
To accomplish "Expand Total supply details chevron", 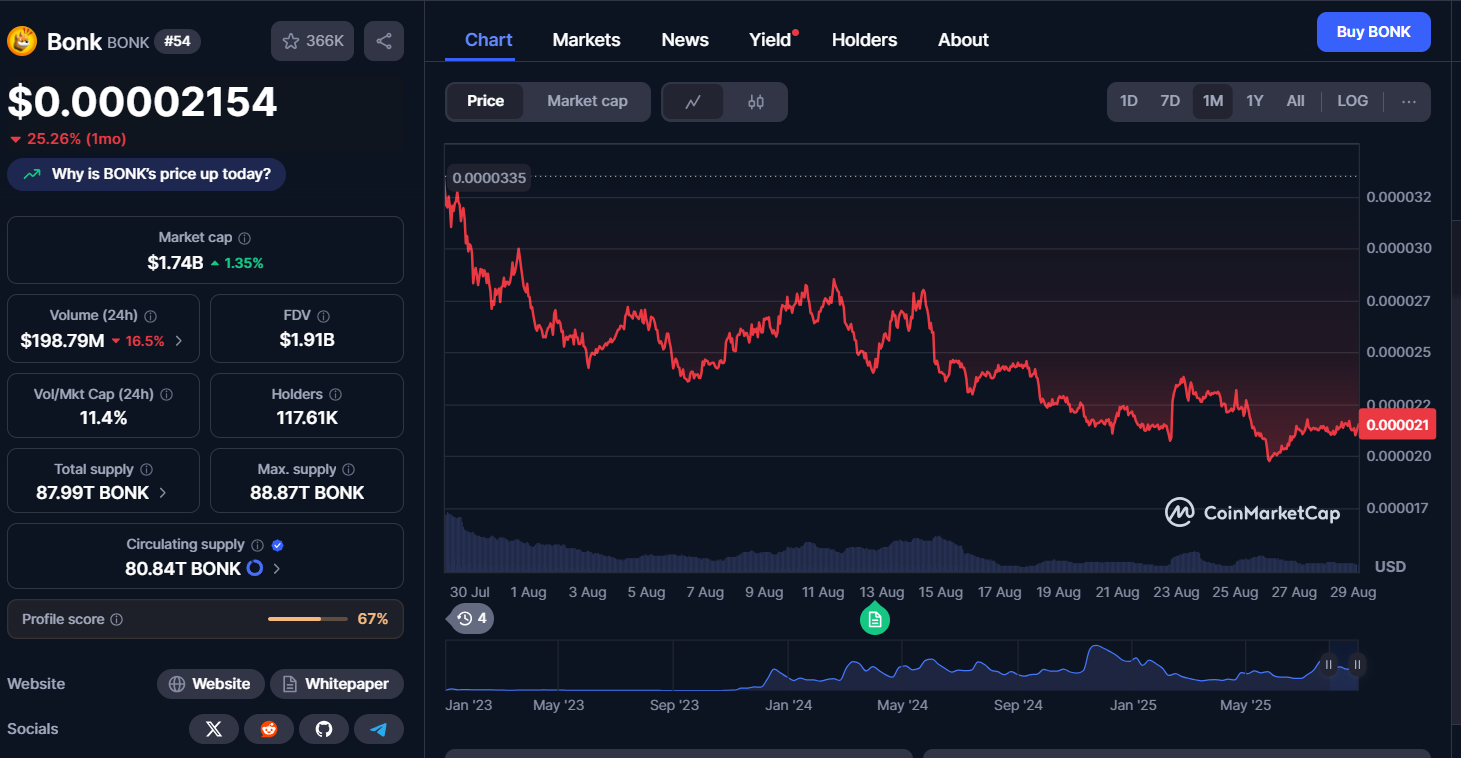I will (163, 493).
